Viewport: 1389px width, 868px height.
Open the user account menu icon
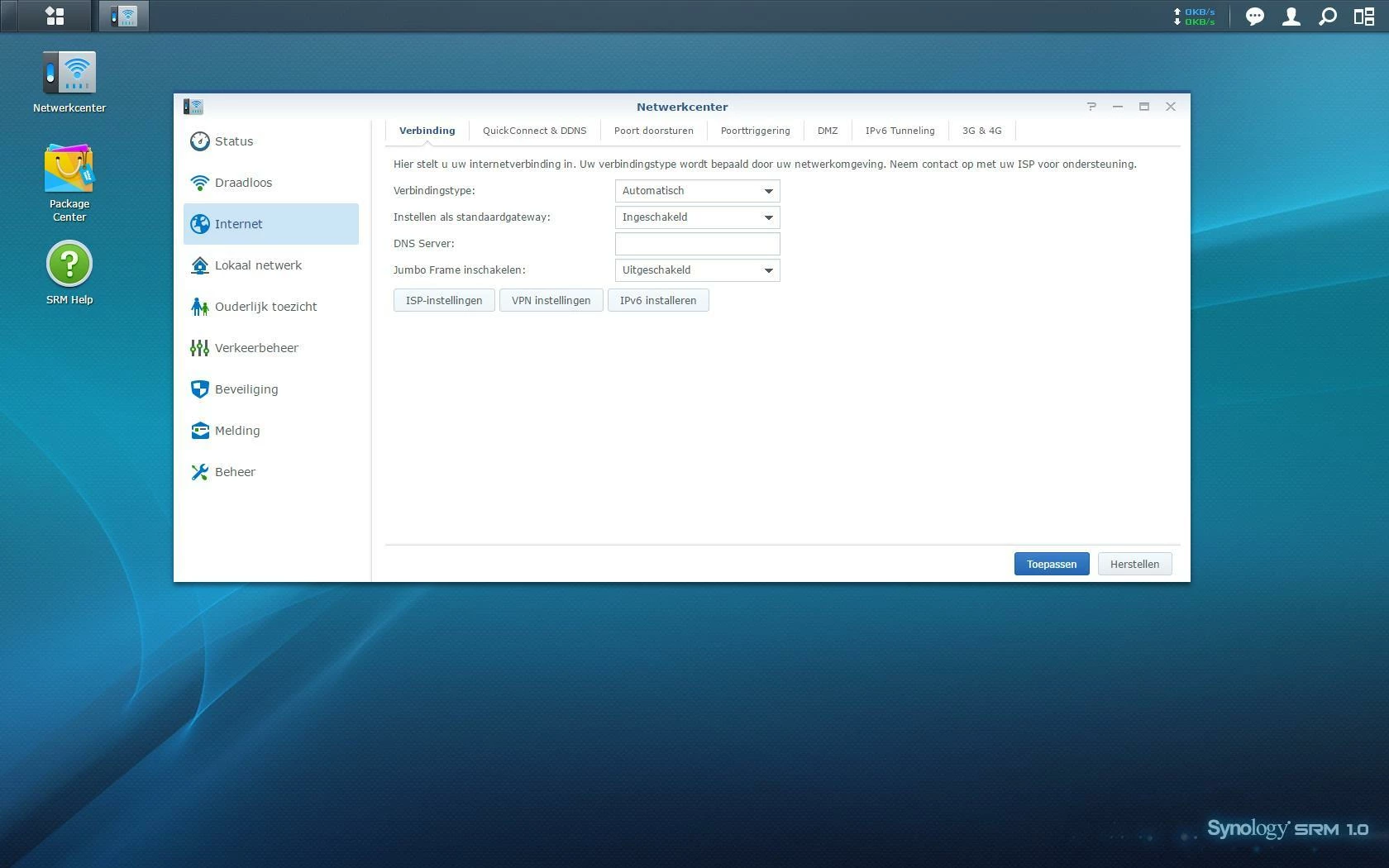pyautogui.click(x=1291, y=17)
